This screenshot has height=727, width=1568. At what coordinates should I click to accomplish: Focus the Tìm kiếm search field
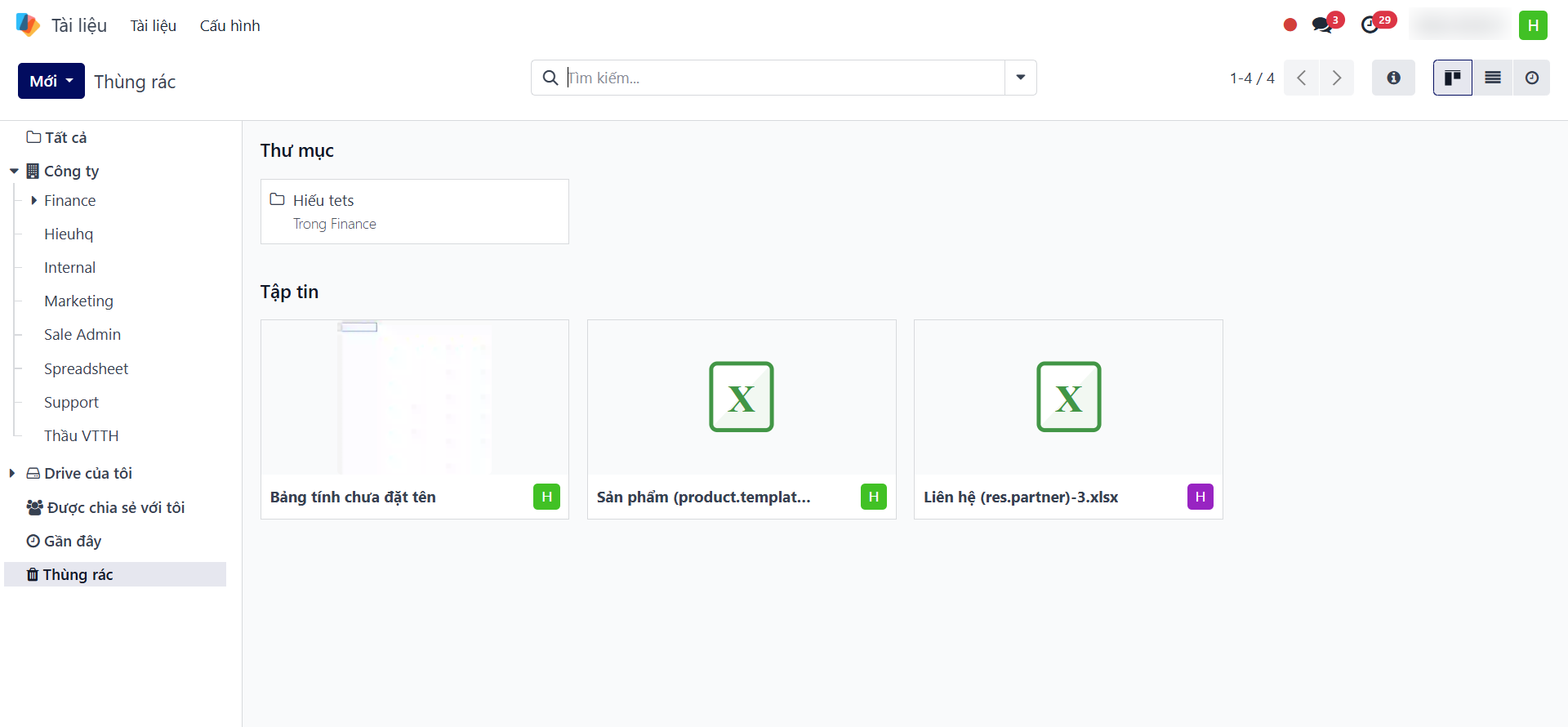(x=784, y=78)
